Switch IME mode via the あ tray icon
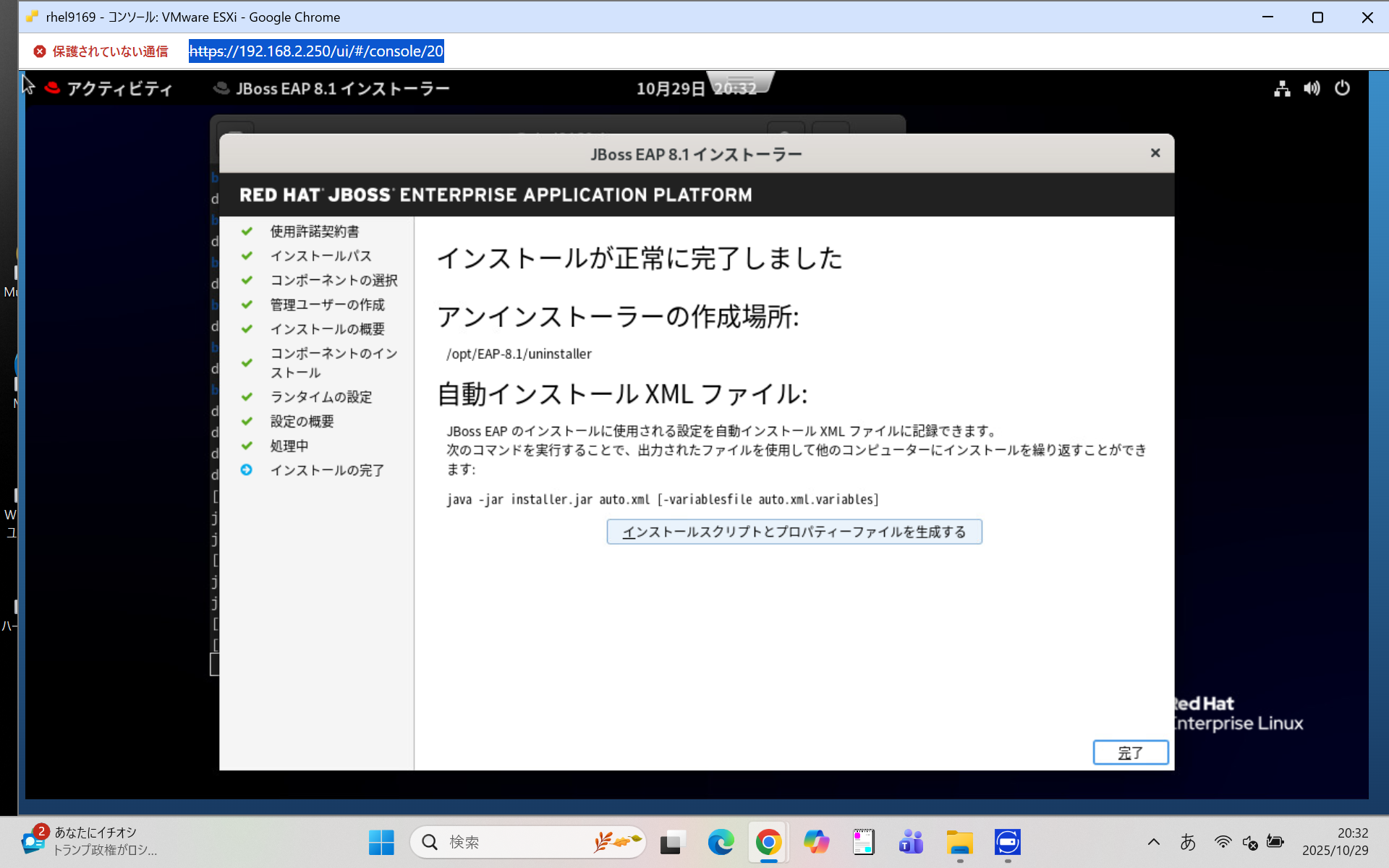 click(x=1189, y=842)
